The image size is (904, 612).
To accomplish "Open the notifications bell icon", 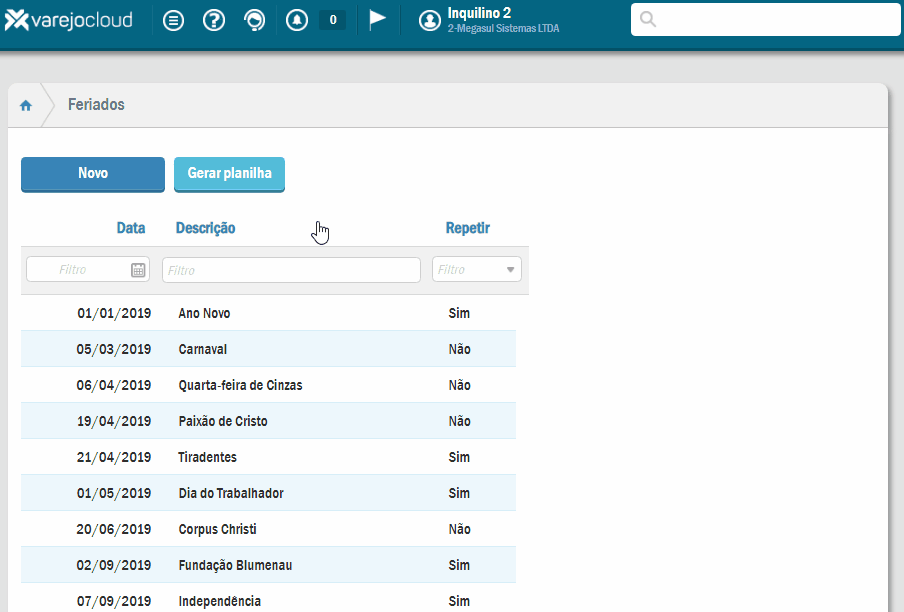I will (x=296, y=20).
